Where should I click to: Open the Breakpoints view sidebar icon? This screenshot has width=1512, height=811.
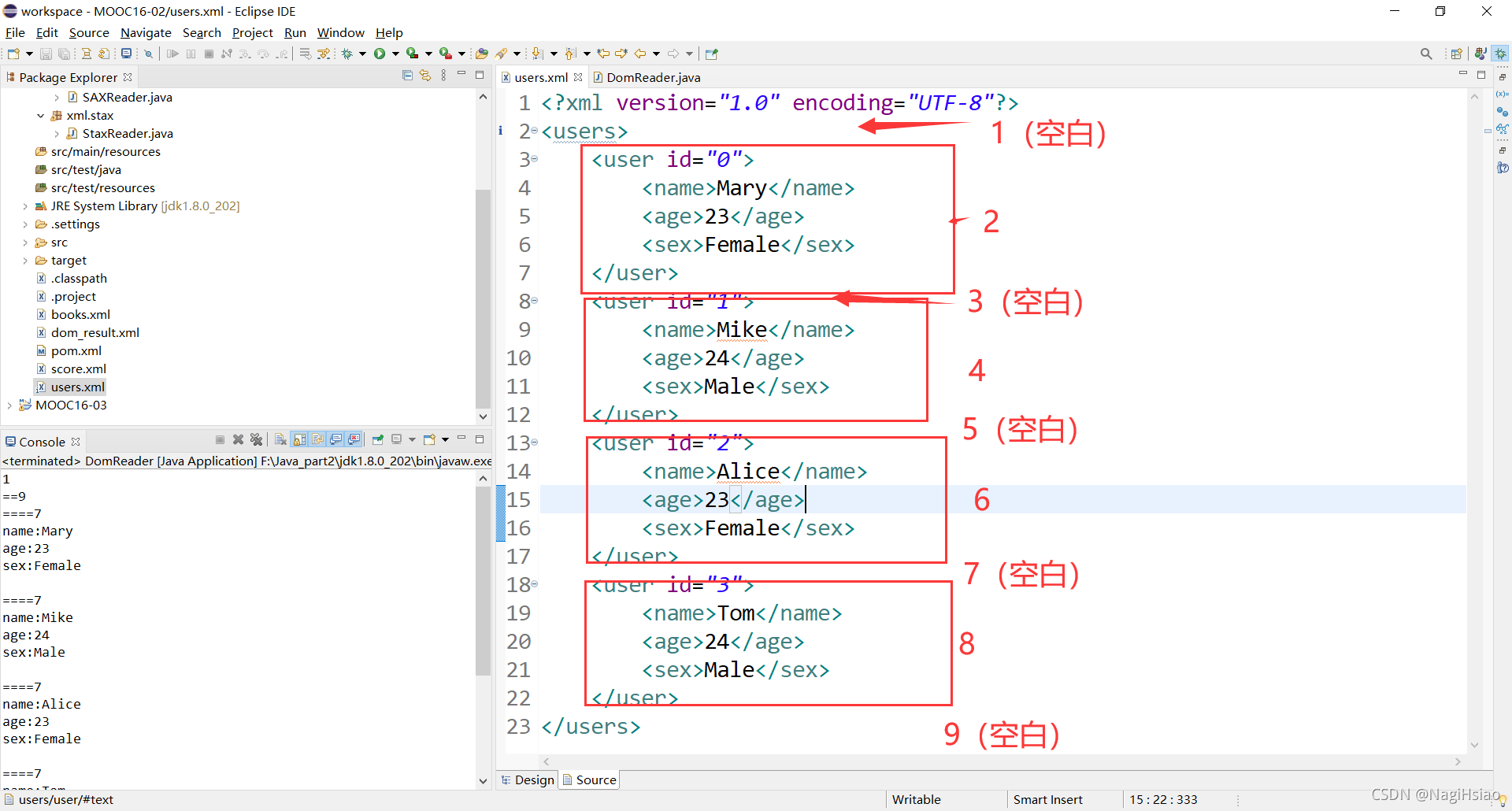tap(1503, 112)
